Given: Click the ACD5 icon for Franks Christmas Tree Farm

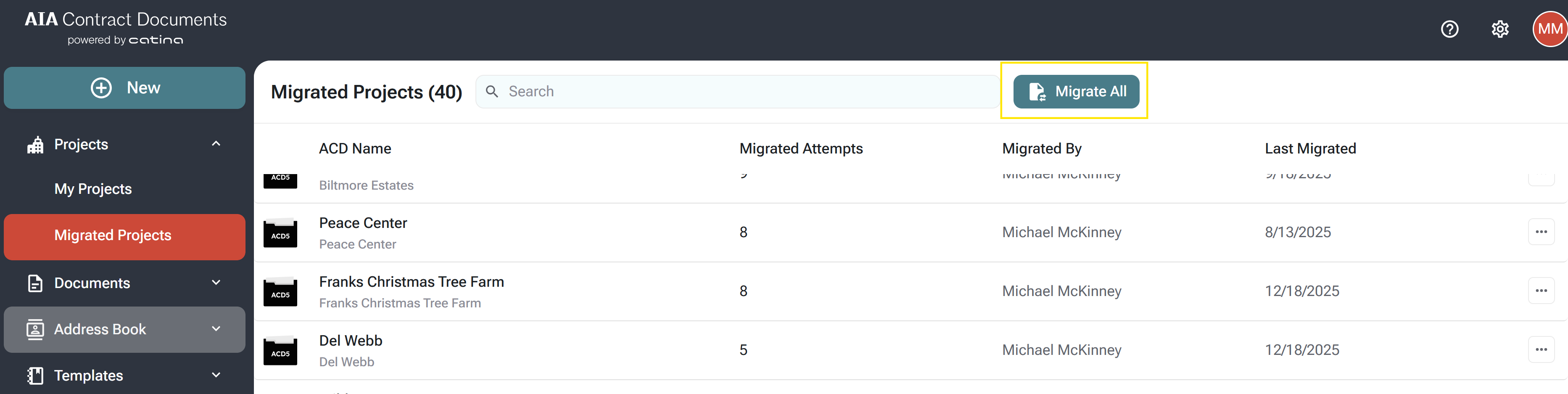Looking at the screenshot, I should tap(280, 292).
